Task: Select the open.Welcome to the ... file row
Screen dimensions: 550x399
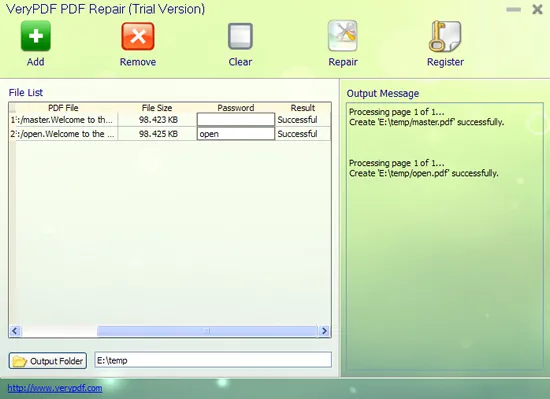Action: (x=170, y=134)
